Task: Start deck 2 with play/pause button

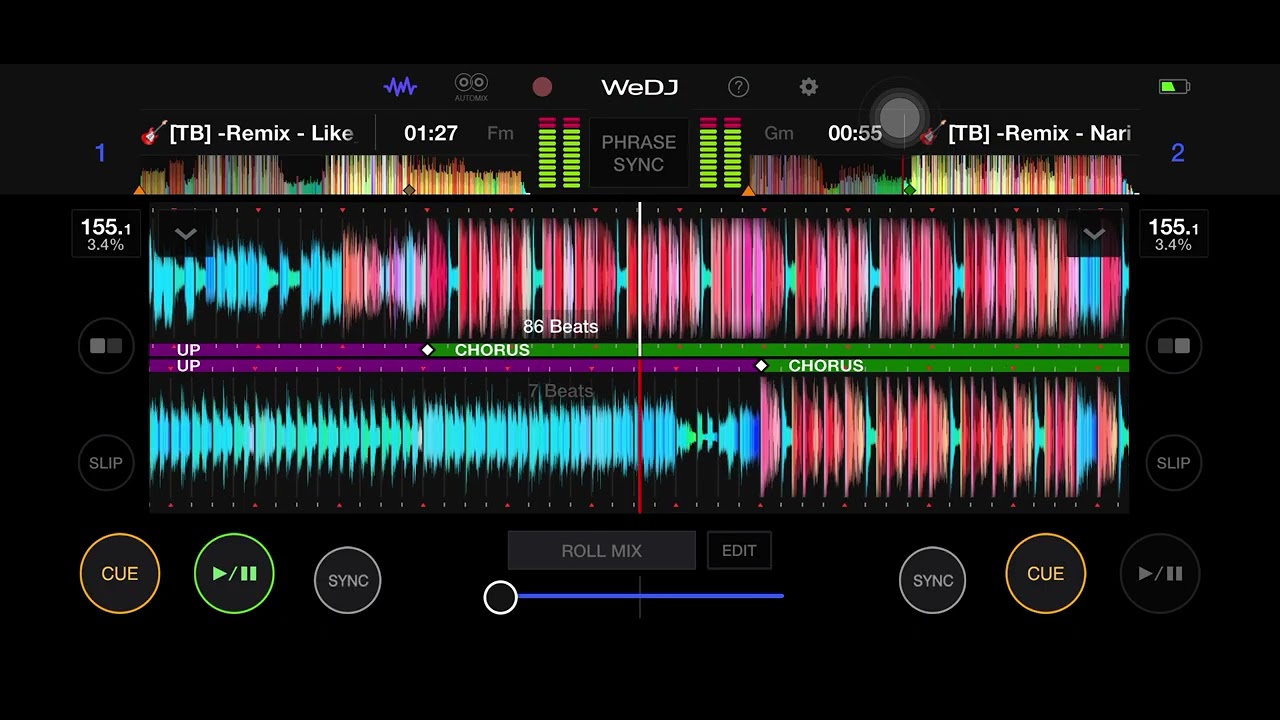Action: [1160, 573]
